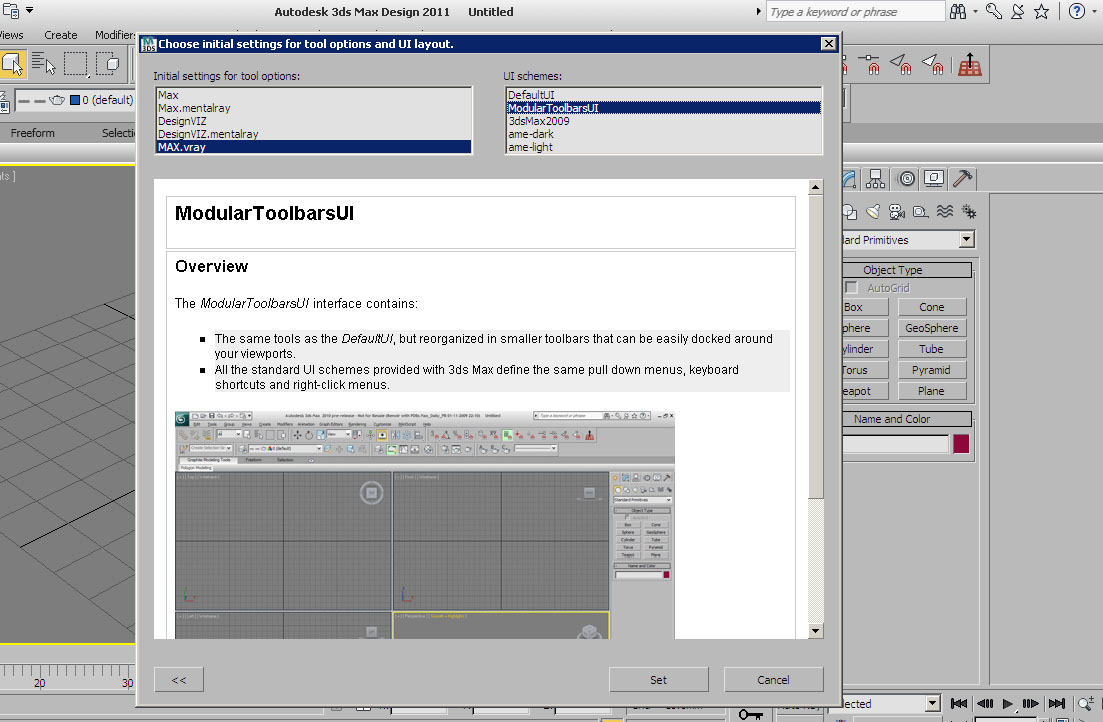This screenshot has height=722, width=1103.
Task: Collapse the Object Type rollout
Action: click(x=907, y=270)
